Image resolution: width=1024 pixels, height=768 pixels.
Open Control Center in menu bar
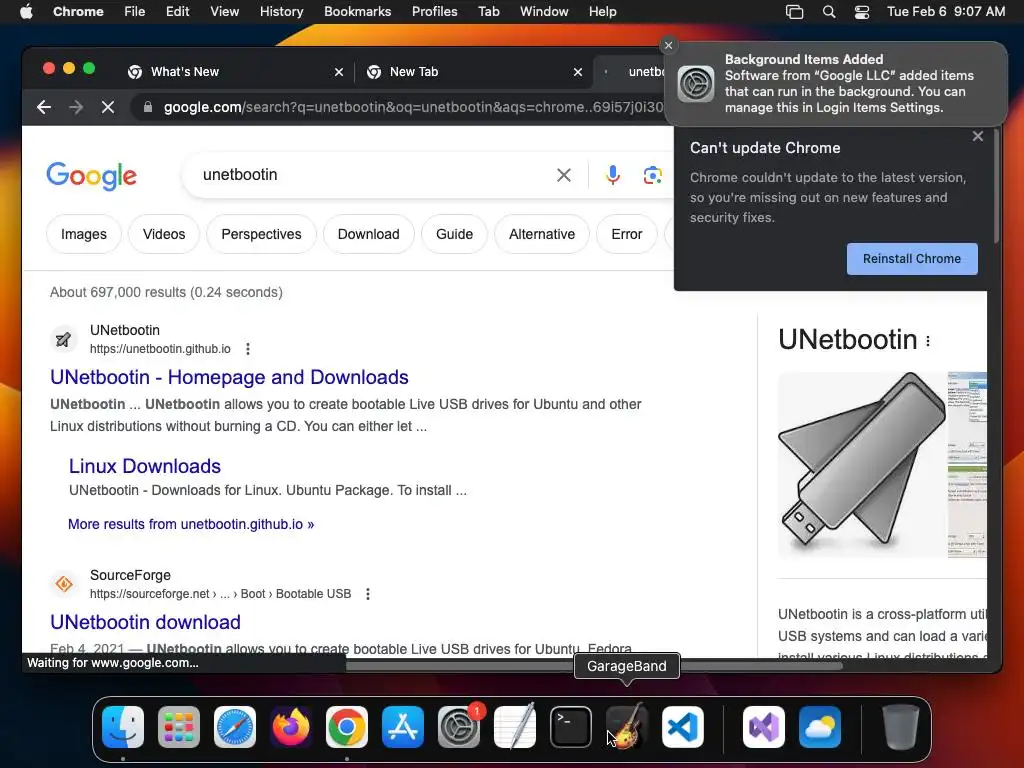(x=862, y=11)
